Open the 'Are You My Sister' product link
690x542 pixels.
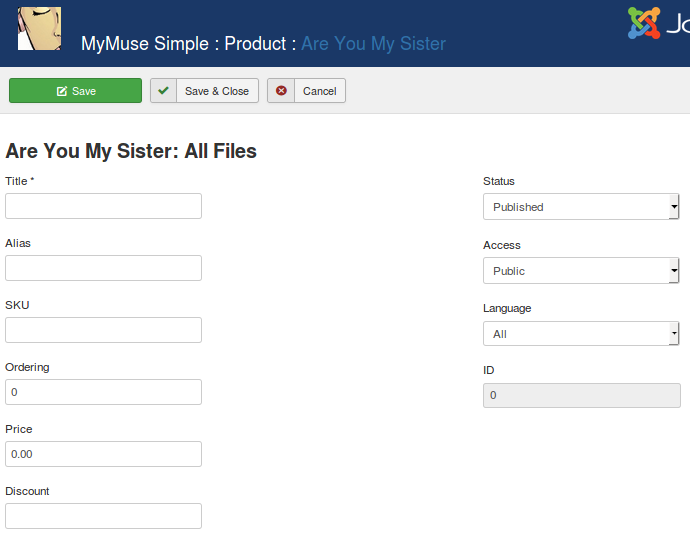coord(373,44)
